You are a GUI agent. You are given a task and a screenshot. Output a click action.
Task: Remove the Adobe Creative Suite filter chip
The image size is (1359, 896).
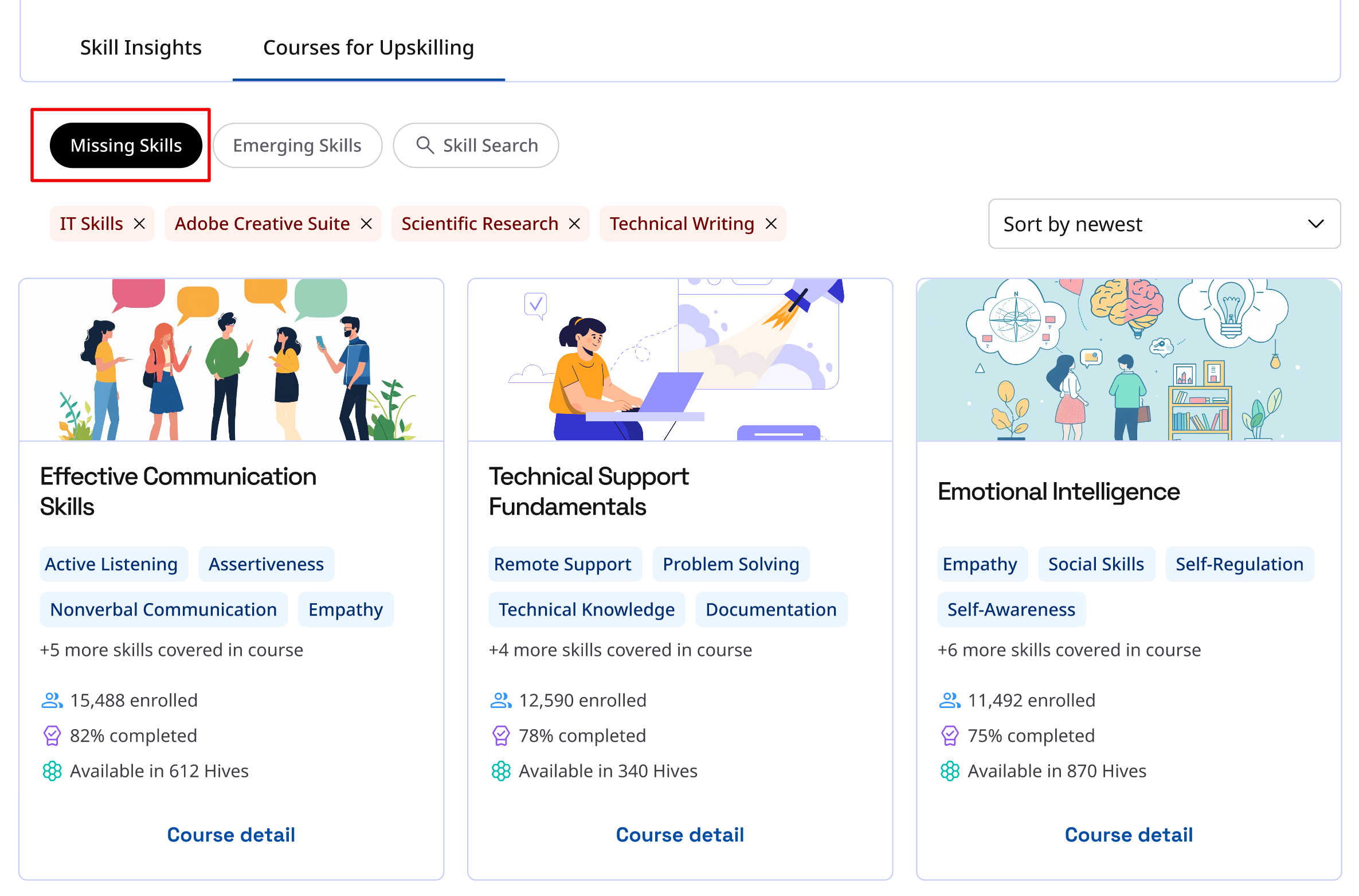[x=366, y=224]
